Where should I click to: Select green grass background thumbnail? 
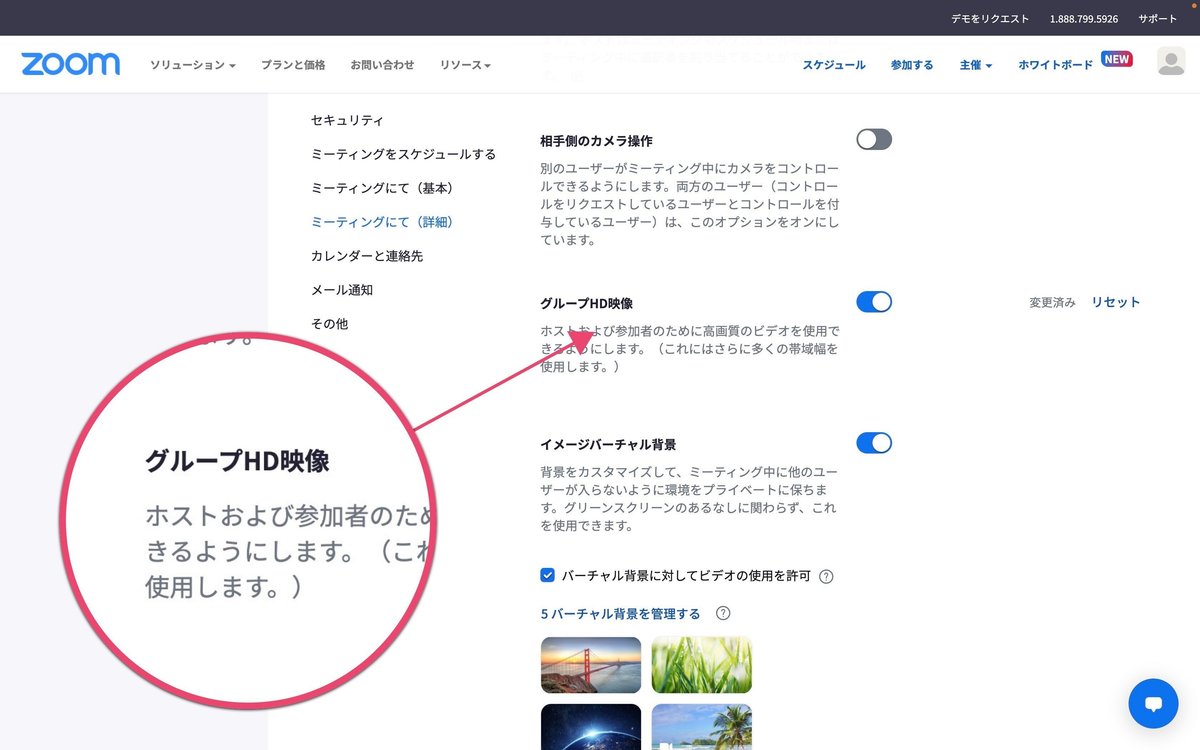(701, 665)
